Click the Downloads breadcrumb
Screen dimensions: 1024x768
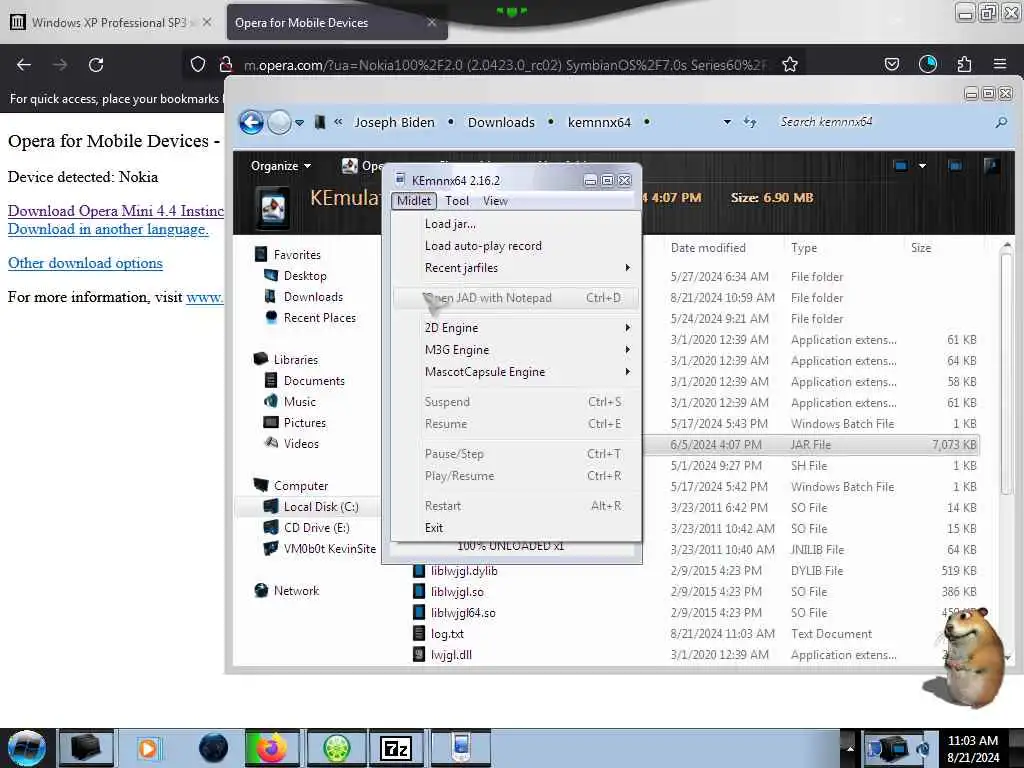pos(501,122)
